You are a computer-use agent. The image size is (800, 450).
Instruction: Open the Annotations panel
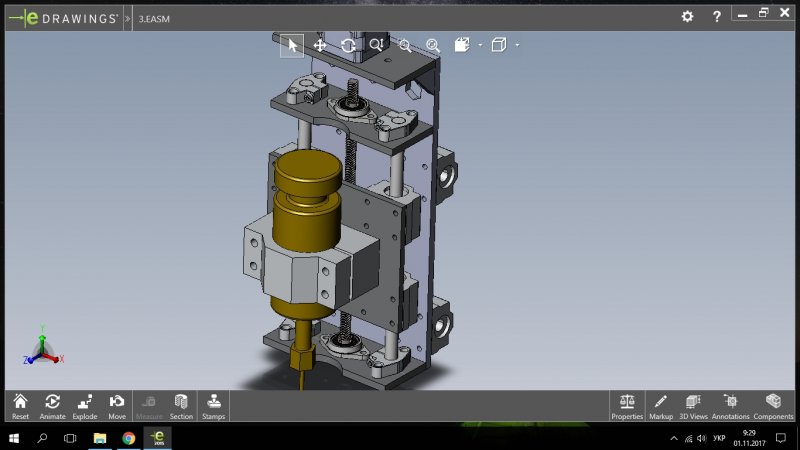click(730, 405)
